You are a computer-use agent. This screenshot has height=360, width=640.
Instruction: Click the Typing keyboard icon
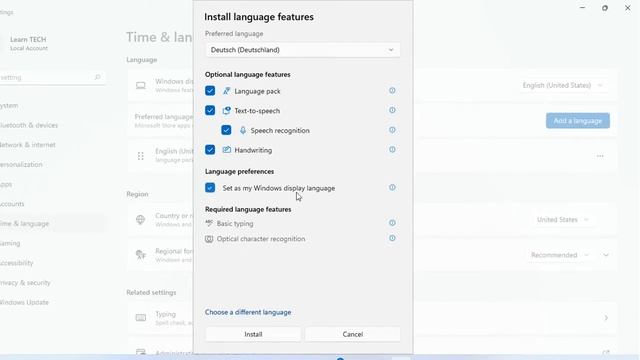pos(140,318)
